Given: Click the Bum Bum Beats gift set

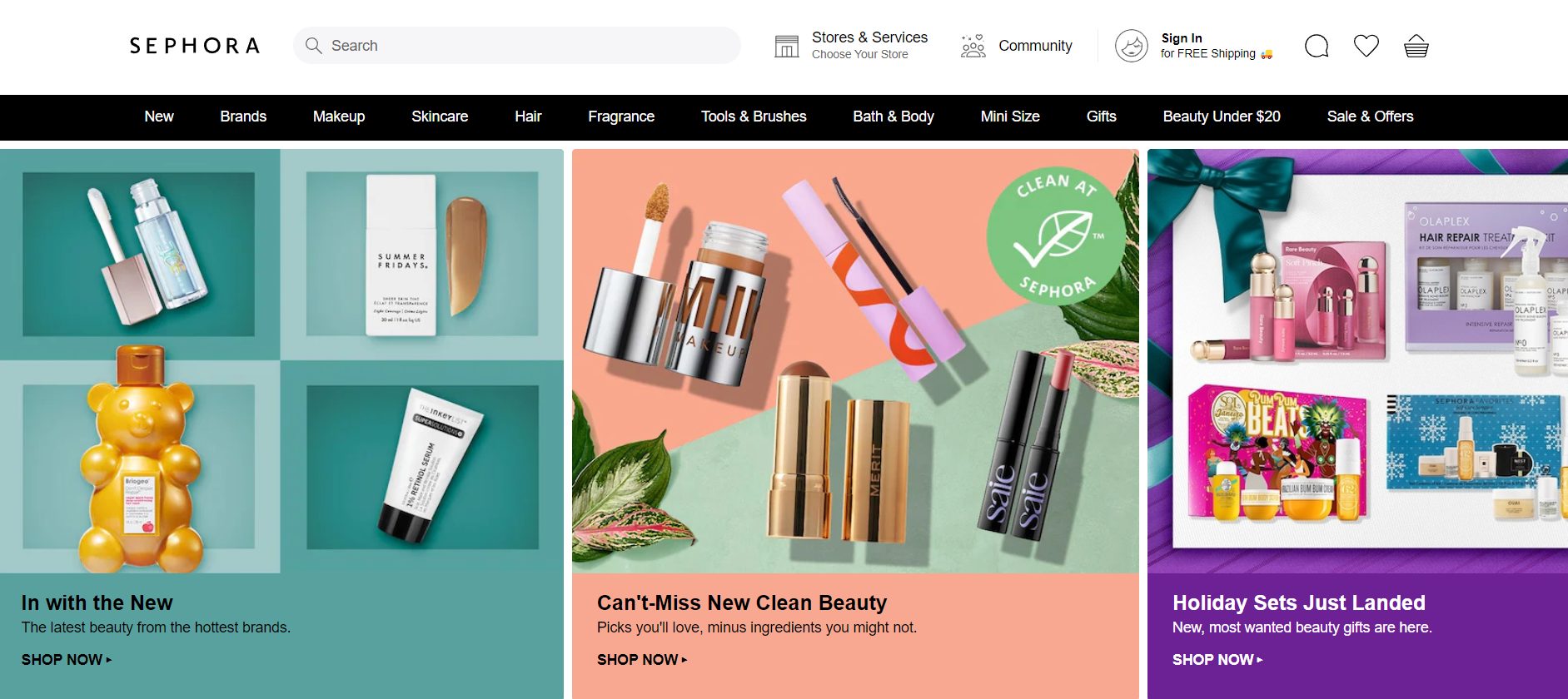Looking at the screenshot, I should [1278, 454].
